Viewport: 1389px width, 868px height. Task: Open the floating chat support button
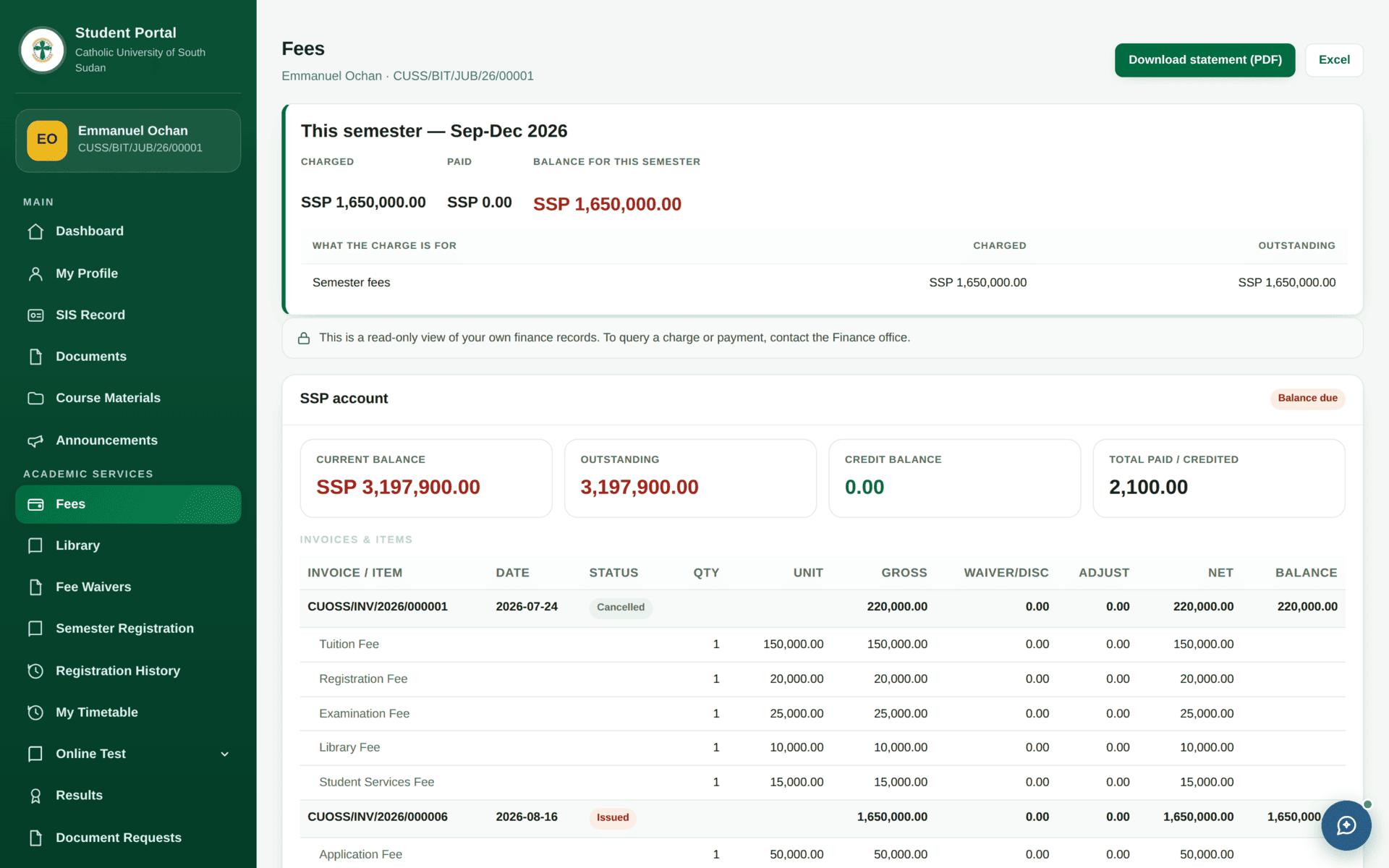pos(1346,825)
